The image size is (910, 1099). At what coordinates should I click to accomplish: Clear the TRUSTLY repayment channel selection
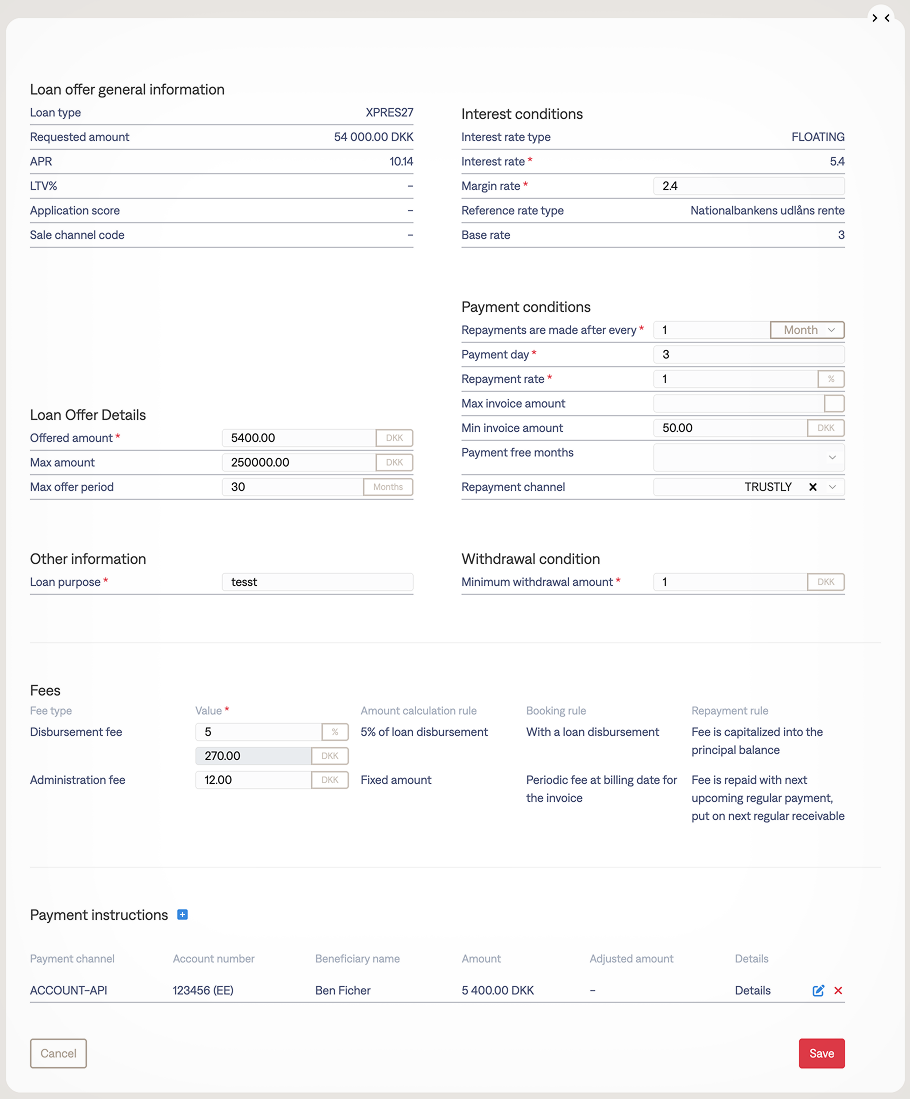point(813,487)
